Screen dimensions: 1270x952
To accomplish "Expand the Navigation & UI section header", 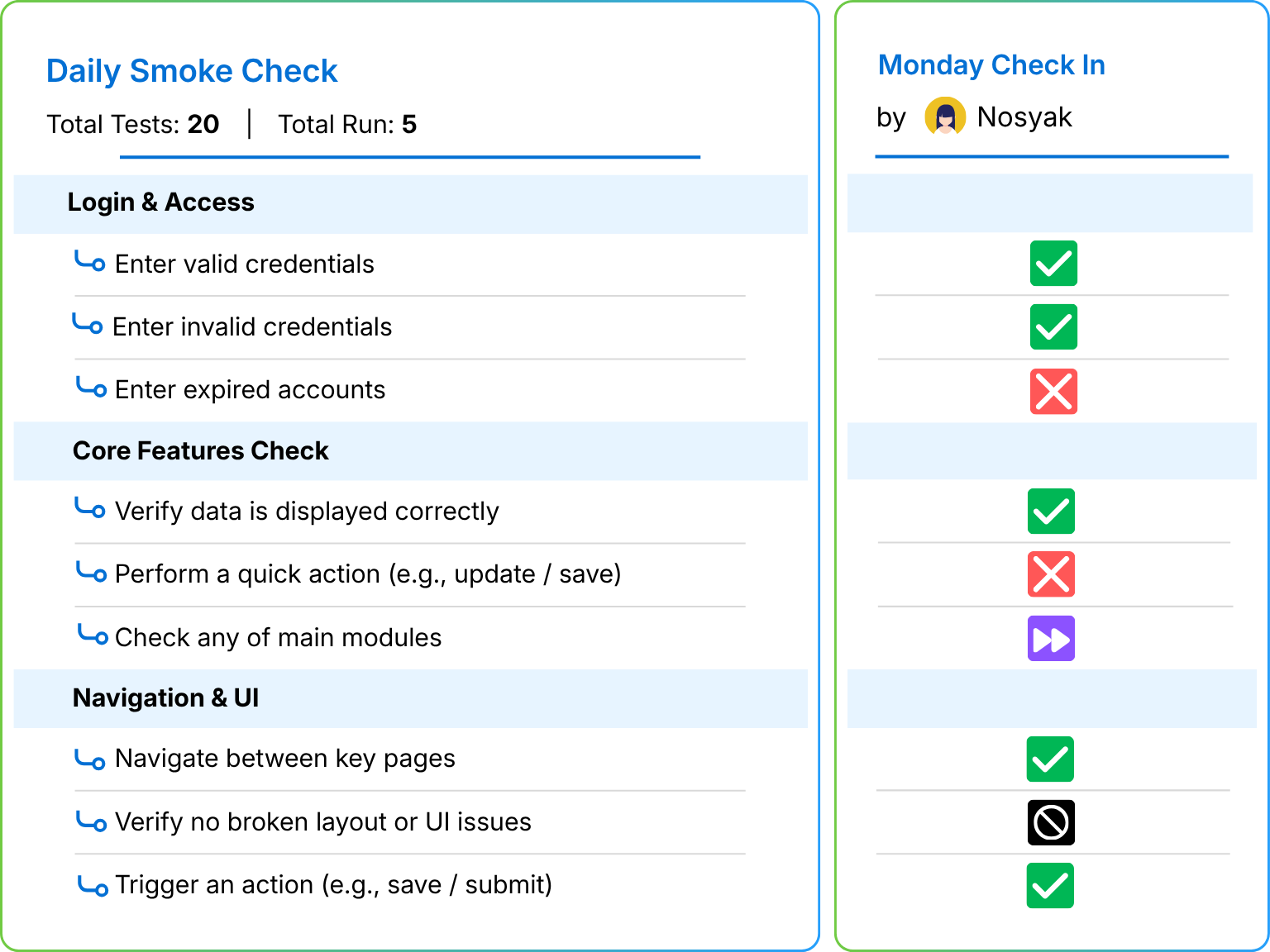I will tap(410, 698).
